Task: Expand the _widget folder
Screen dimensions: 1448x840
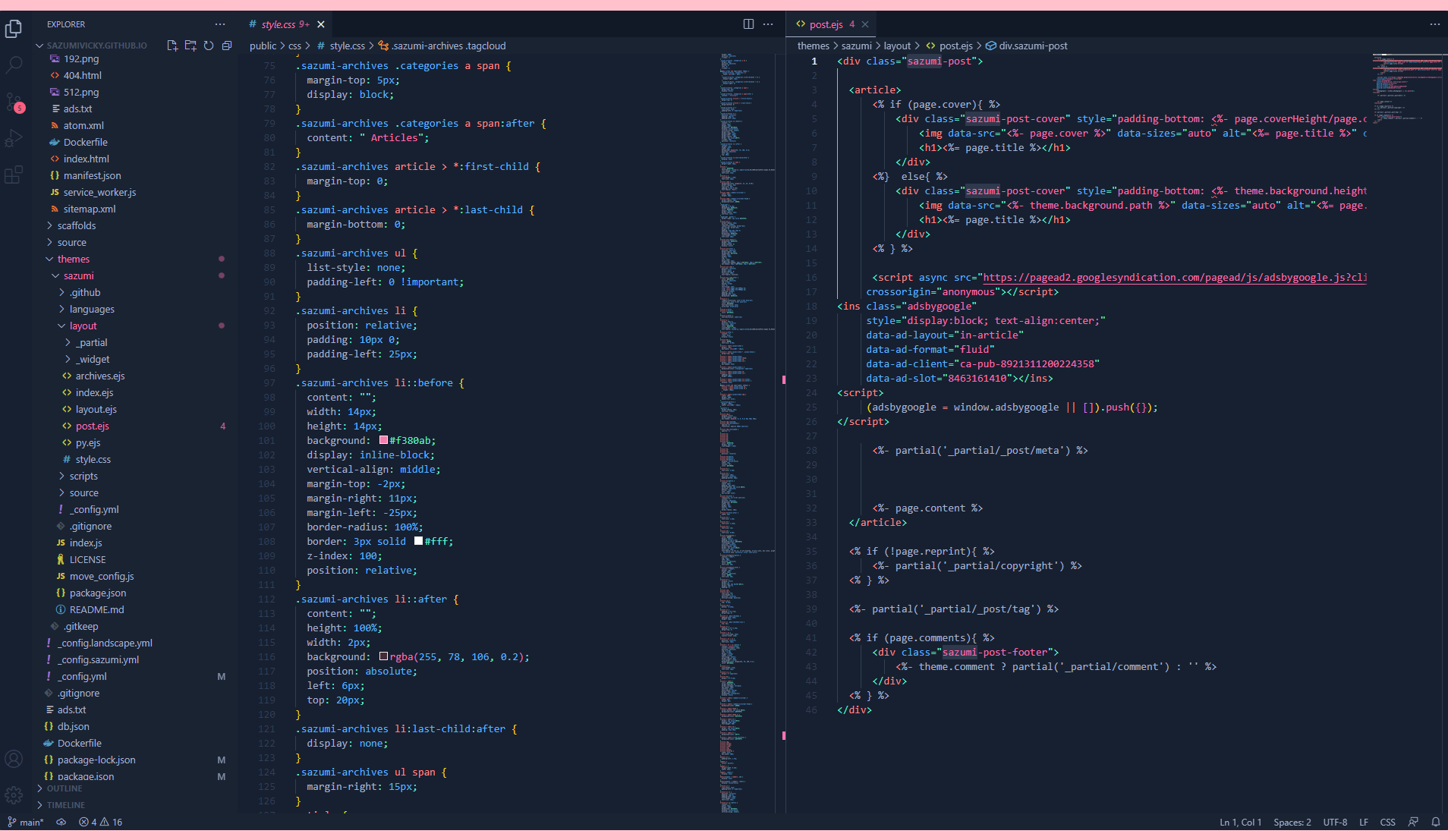Action: [92, 359]
